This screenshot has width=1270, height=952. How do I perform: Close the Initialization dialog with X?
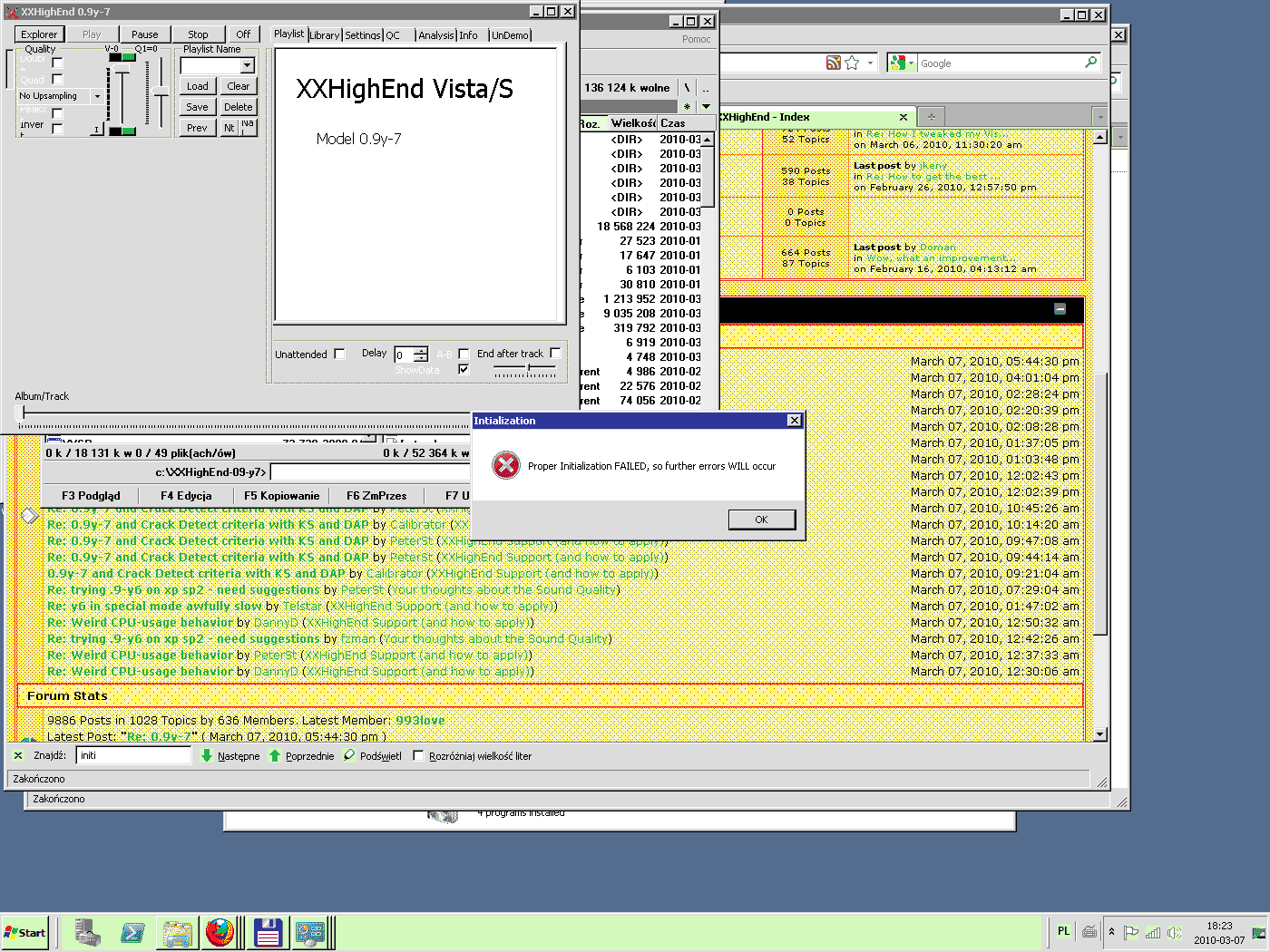click(794, 421)
